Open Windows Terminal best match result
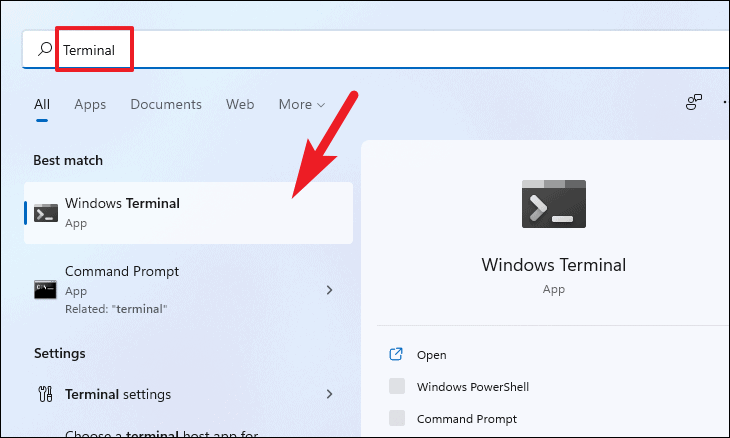This screenshot has height=438, width=730. pyautogui.click(x=189, y=213)
